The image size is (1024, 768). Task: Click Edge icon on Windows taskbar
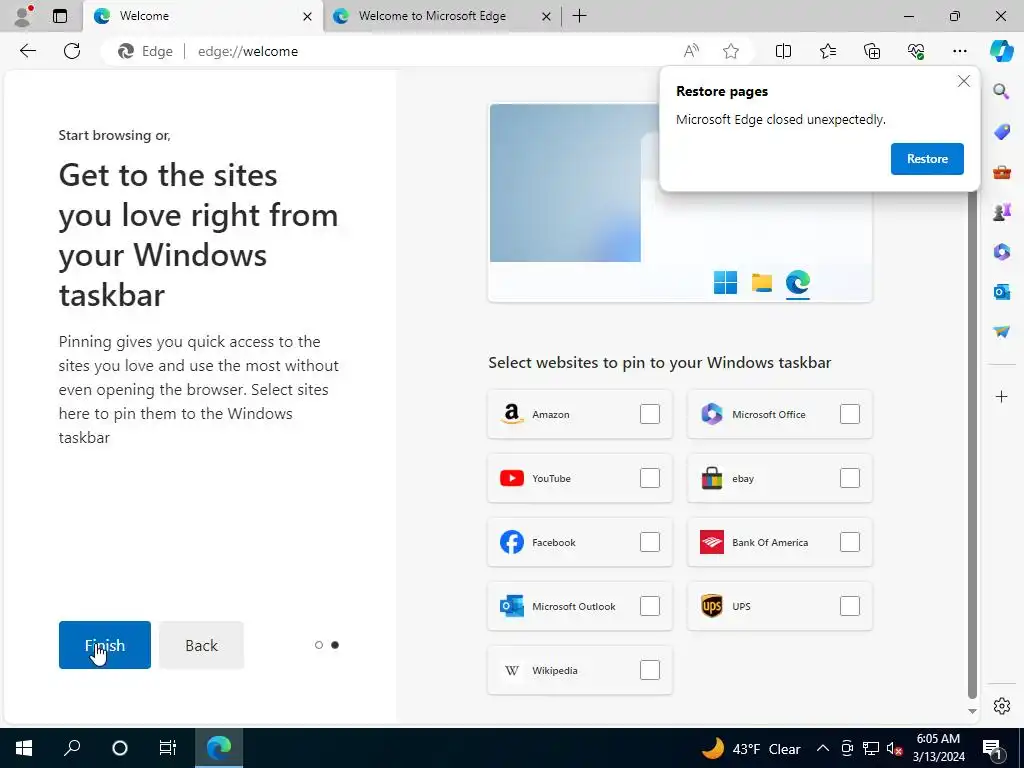tap(219, 748)
